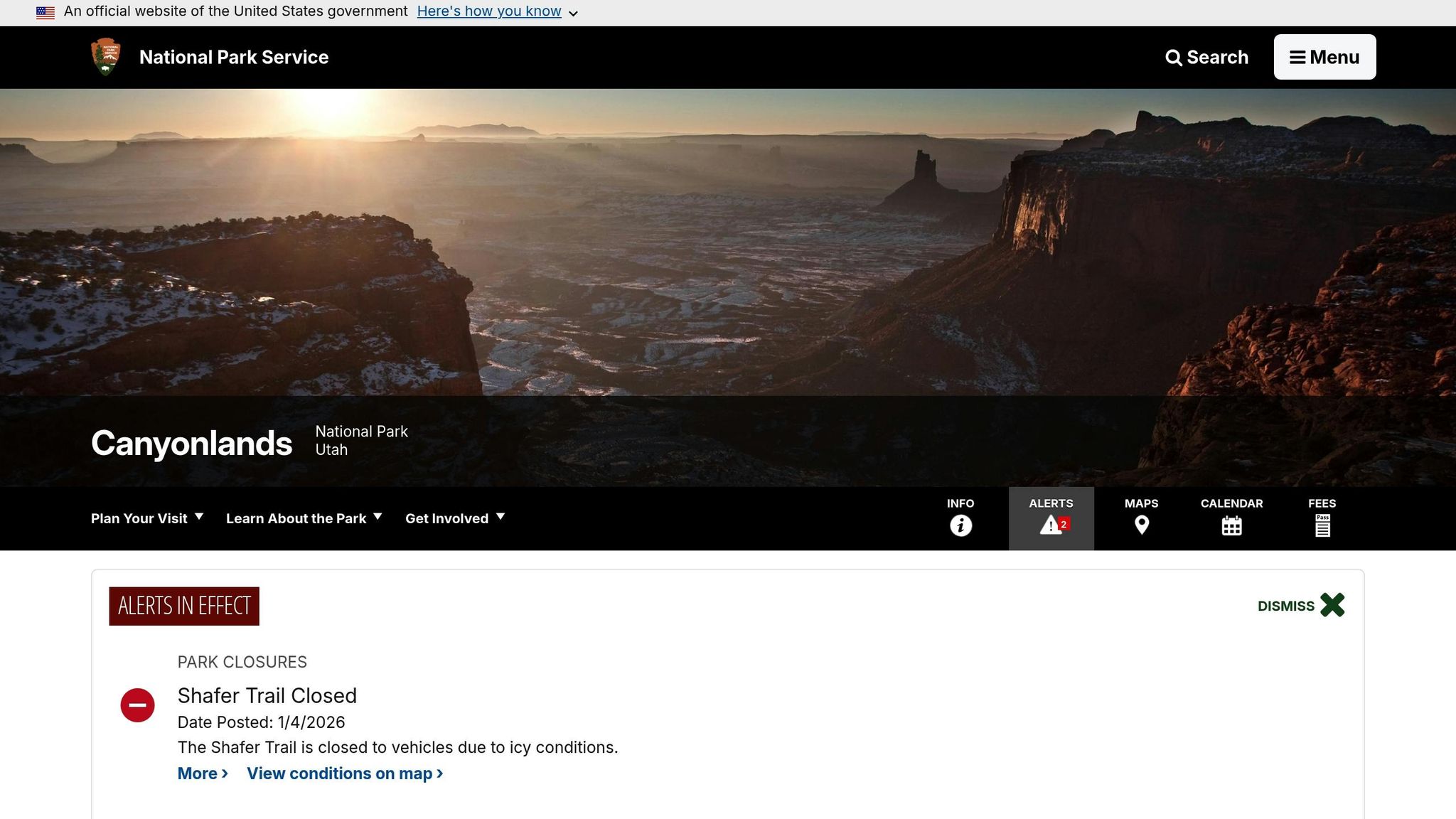Click the Shafer Trail Closed heading

pos(267,695)
